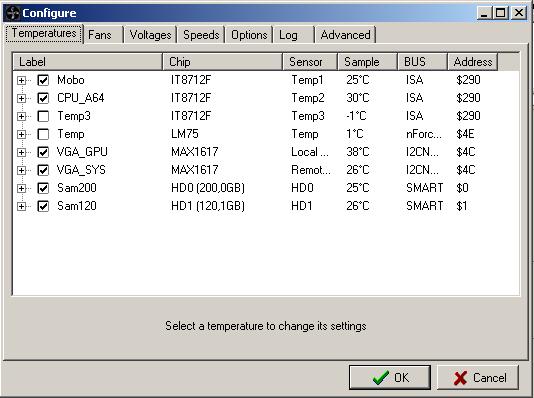Viewport: 534px width, 398px height.
Task: Sort by the Chip column header
Action: [223, 62]
